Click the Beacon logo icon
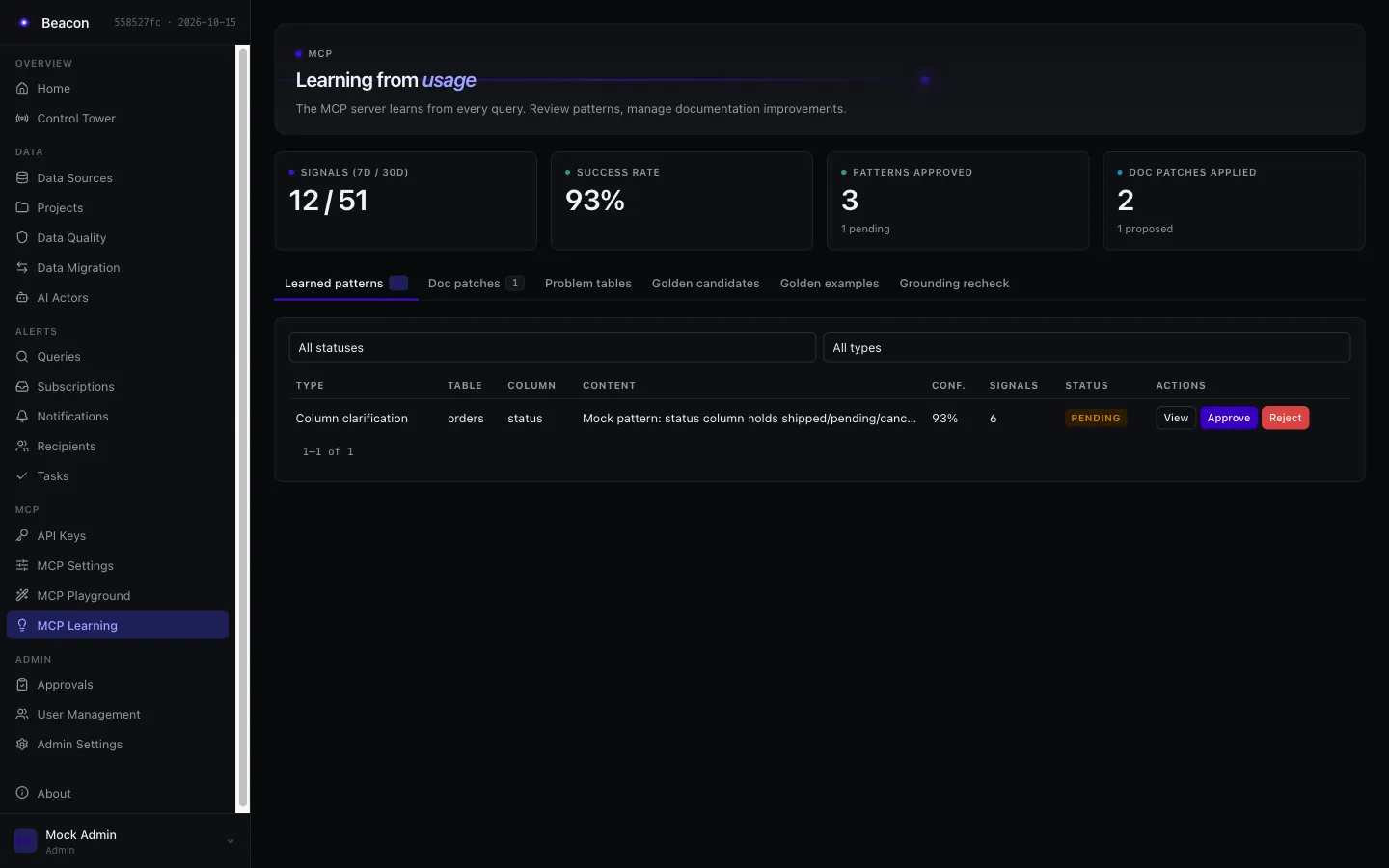The width and height of the screenshot is (1389, 868). point(24,22)
